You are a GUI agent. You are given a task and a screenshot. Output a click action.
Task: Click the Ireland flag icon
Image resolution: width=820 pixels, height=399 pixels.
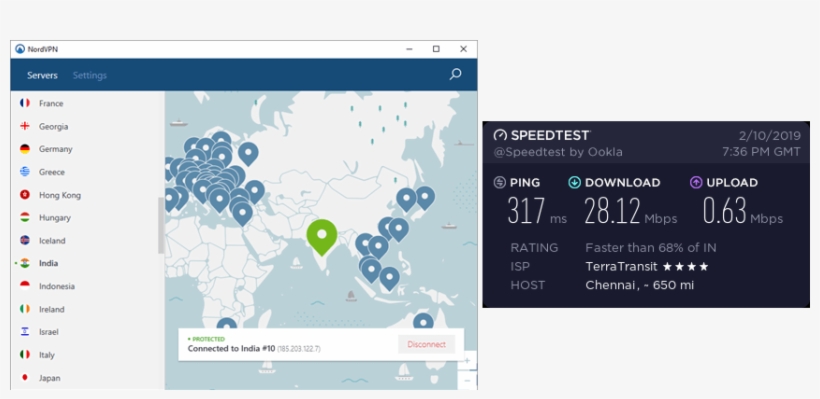pos(25,309)
